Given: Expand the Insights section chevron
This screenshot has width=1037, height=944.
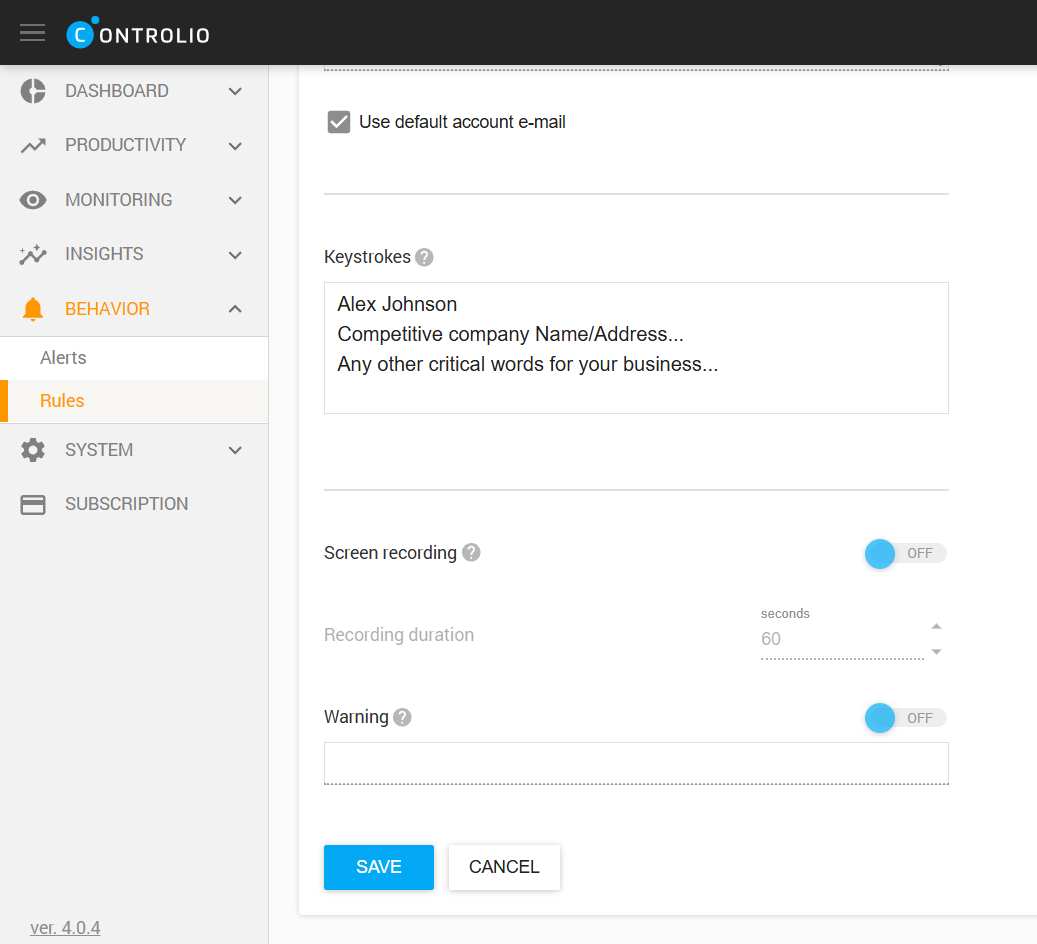Looking at the screenshot, I should click(235, 255).
